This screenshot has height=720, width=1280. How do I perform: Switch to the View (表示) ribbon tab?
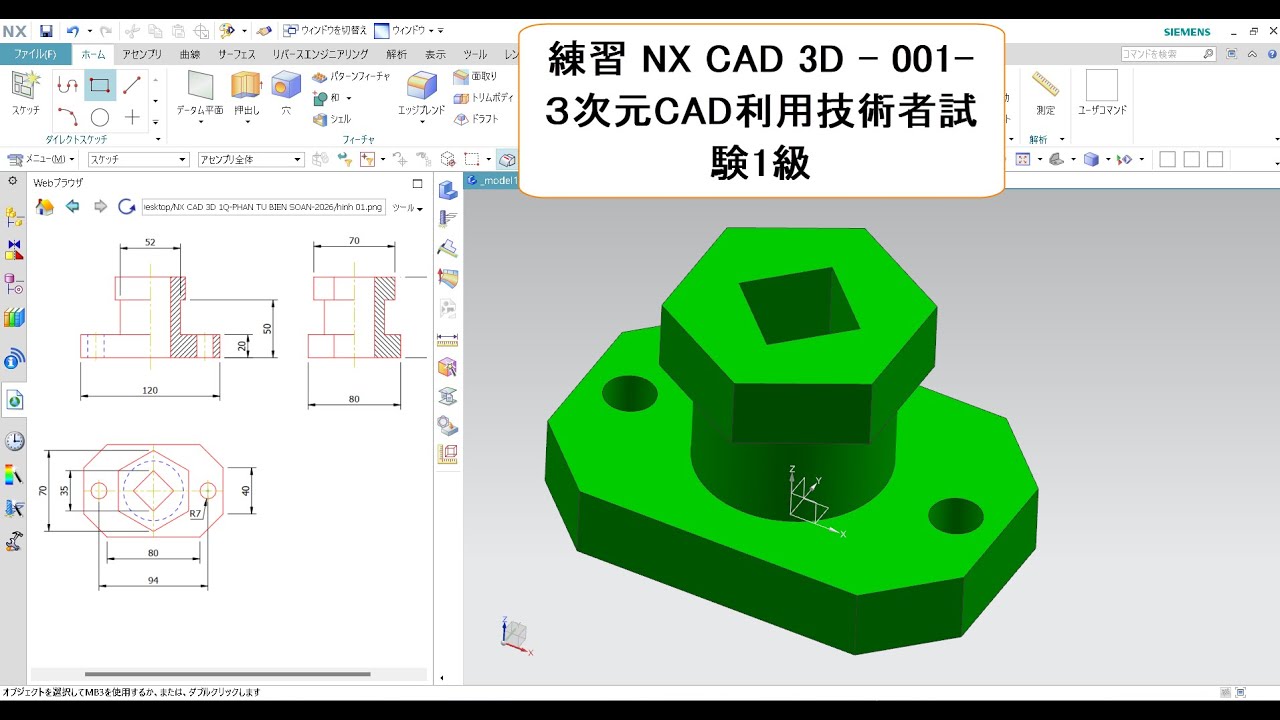click(x=435, y=54)
